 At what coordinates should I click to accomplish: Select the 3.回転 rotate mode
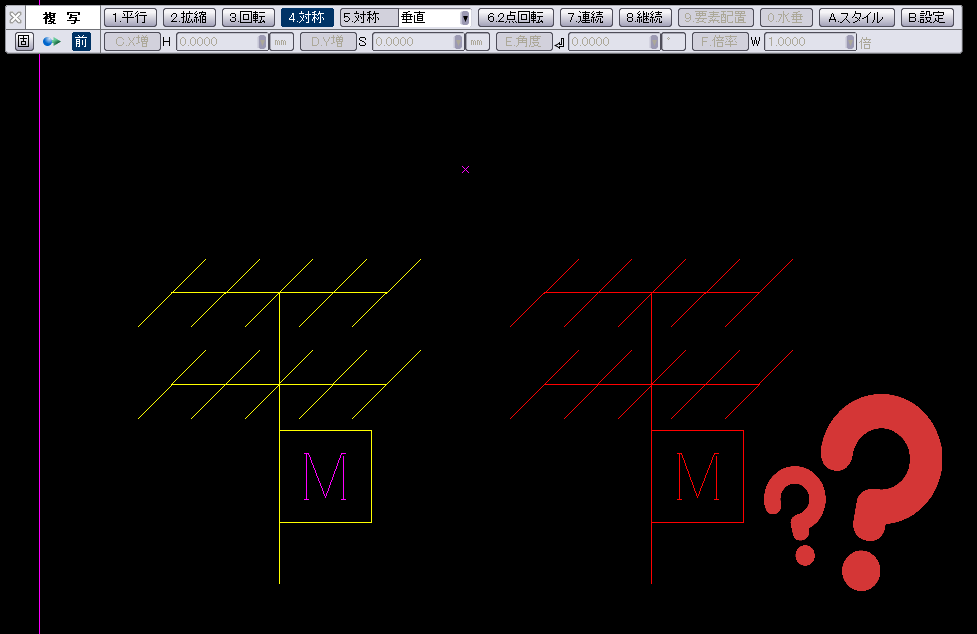[x=248, y=17]
